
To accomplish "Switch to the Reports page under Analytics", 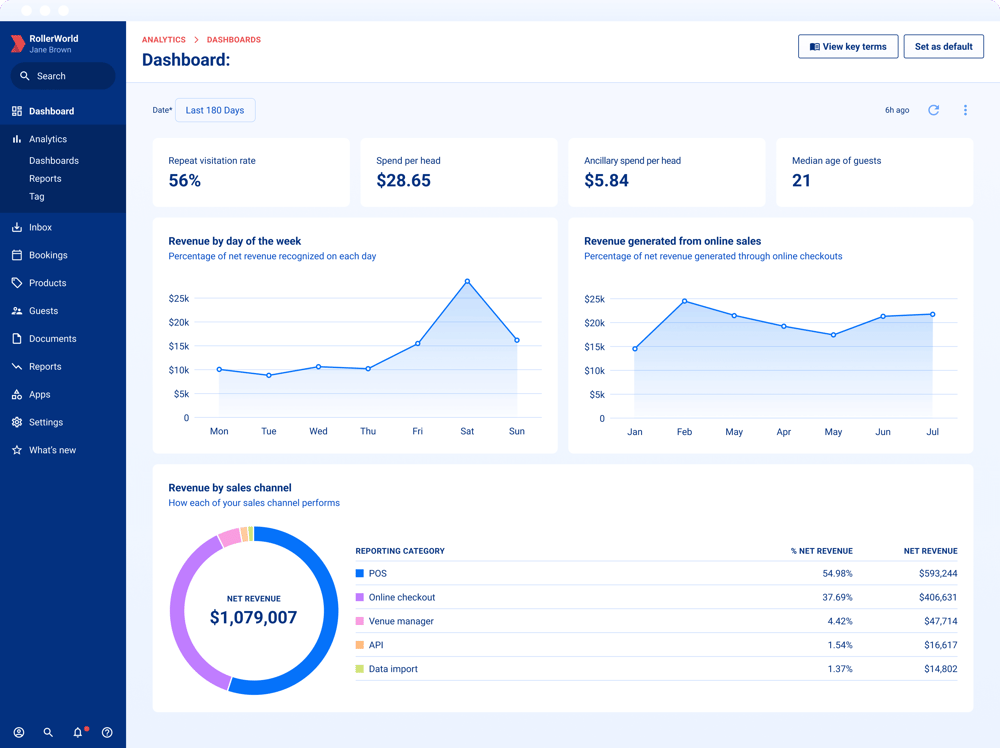I will pos(47,178).
